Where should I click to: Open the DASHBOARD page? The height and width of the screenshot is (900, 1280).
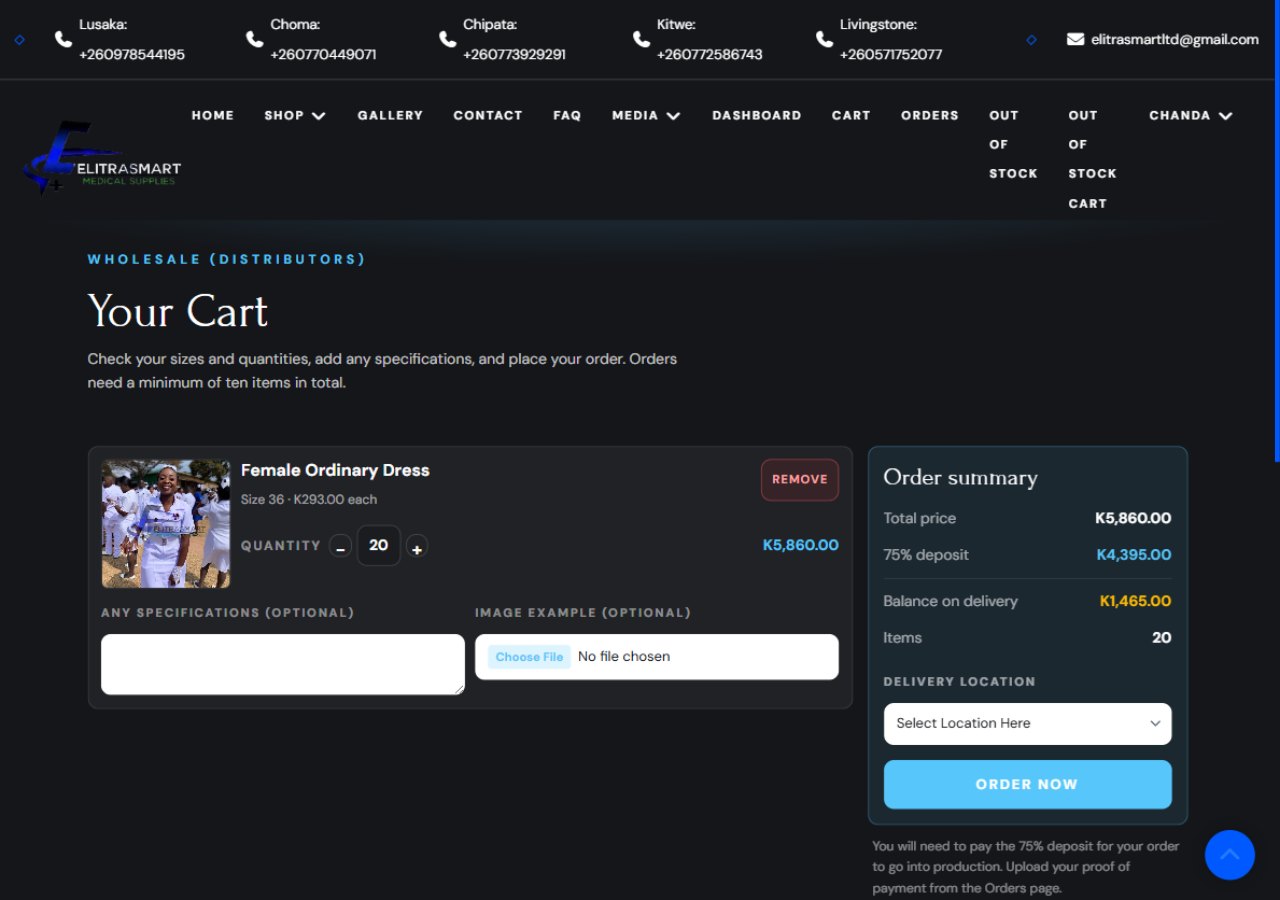pos(757,115)
